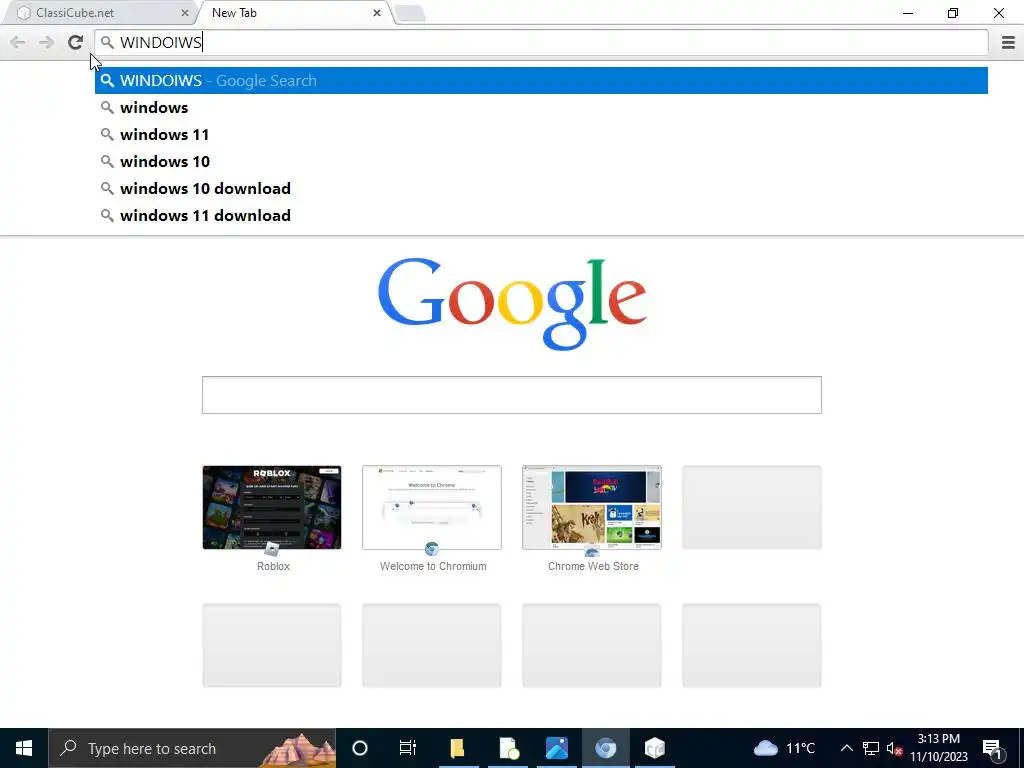Click the muted volume icon
This screenshot has height=768, width=1024.
(x=894, y=748)
